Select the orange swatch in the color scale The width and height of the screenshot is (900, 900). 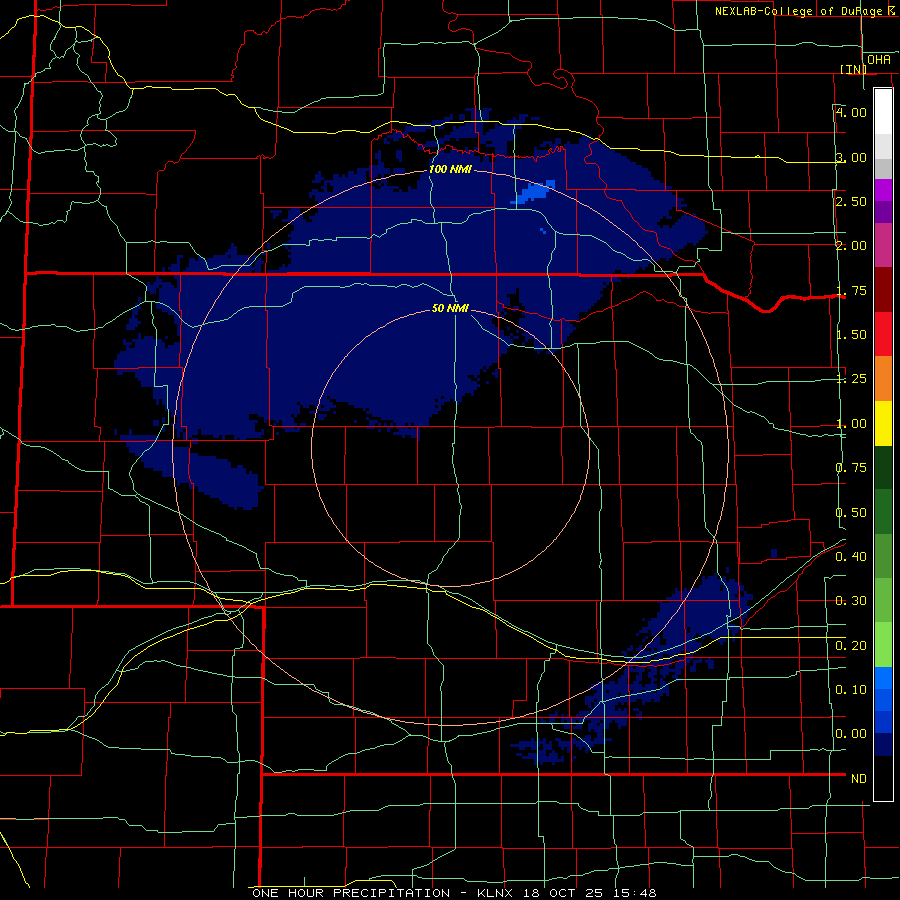883,379
